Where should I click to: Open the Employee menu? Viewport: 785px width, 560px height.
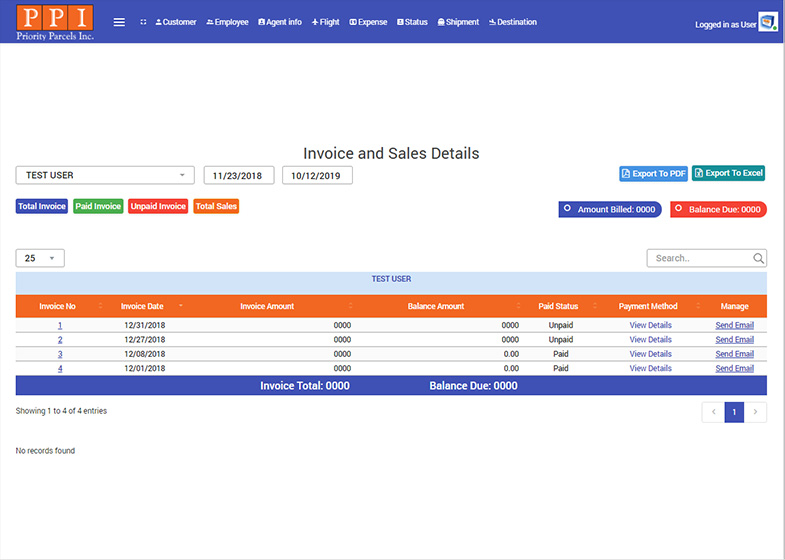tap(227, 22)
